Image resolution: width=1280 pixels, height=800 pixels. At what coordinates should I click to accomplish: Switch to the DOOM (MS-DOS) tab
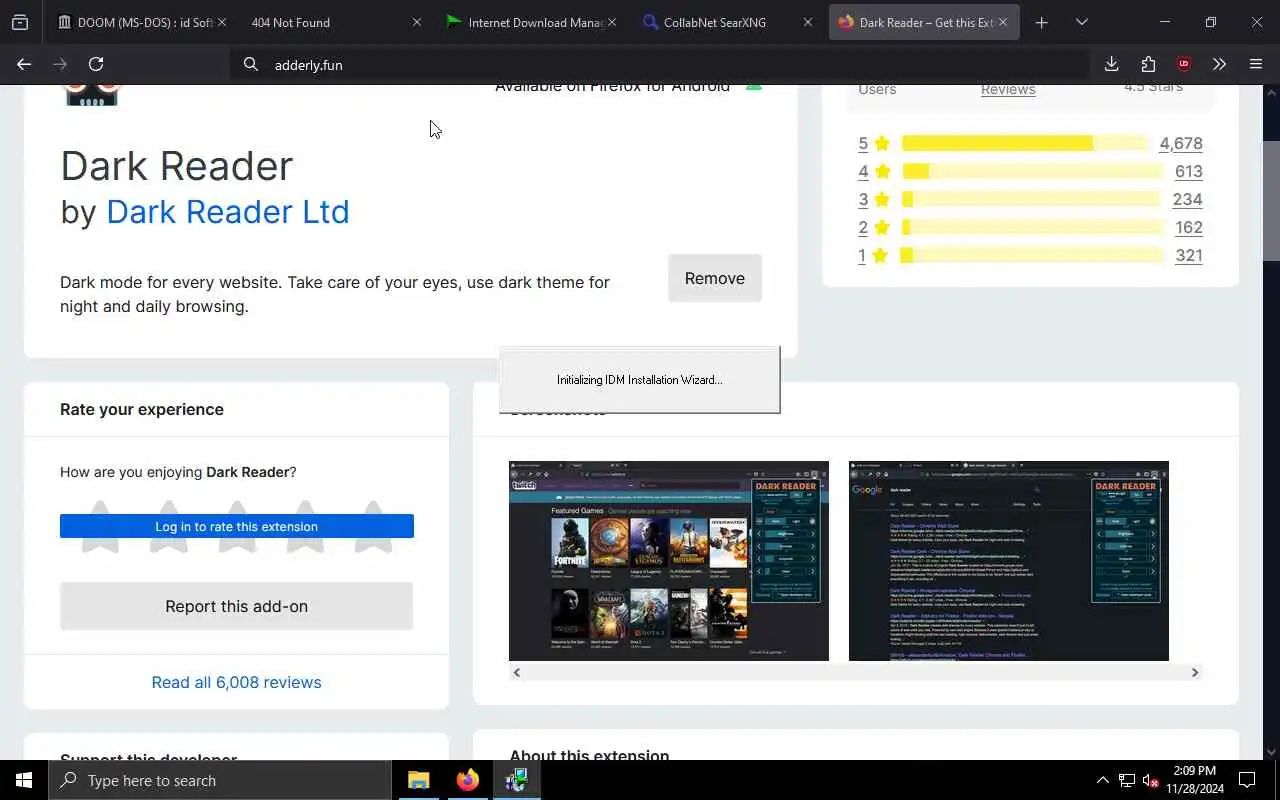[135, 22]
